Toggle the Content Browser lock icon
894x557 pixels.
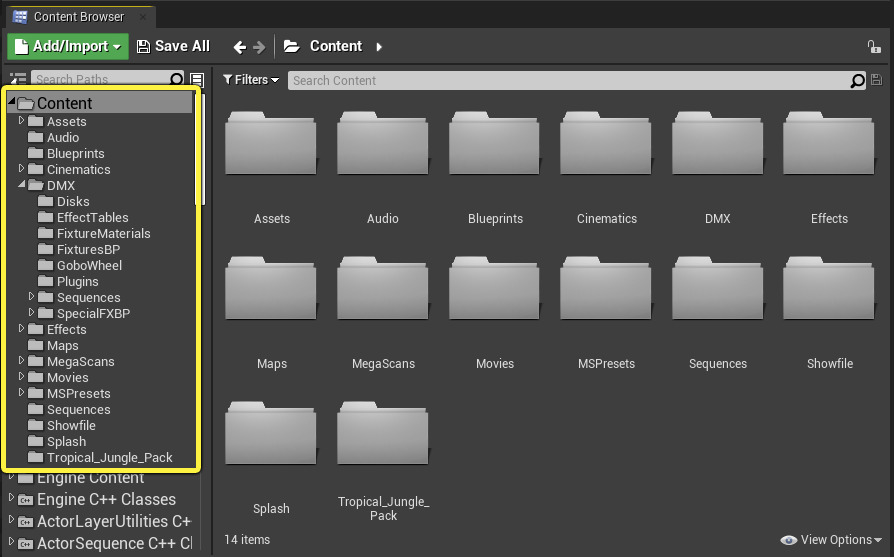[874, 47]
